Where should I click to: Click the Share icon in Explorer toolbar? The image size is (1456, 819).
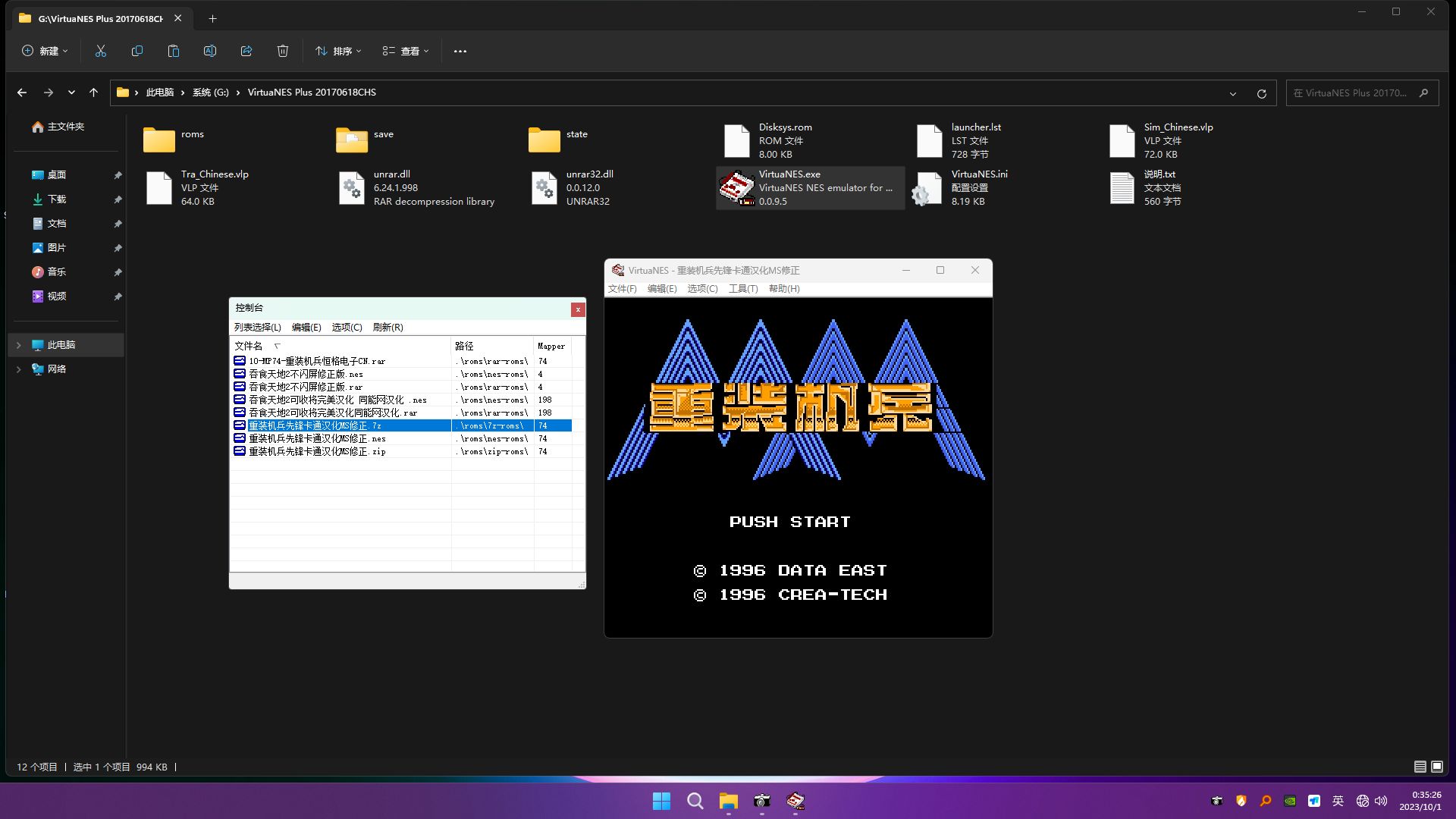[246, 51]
